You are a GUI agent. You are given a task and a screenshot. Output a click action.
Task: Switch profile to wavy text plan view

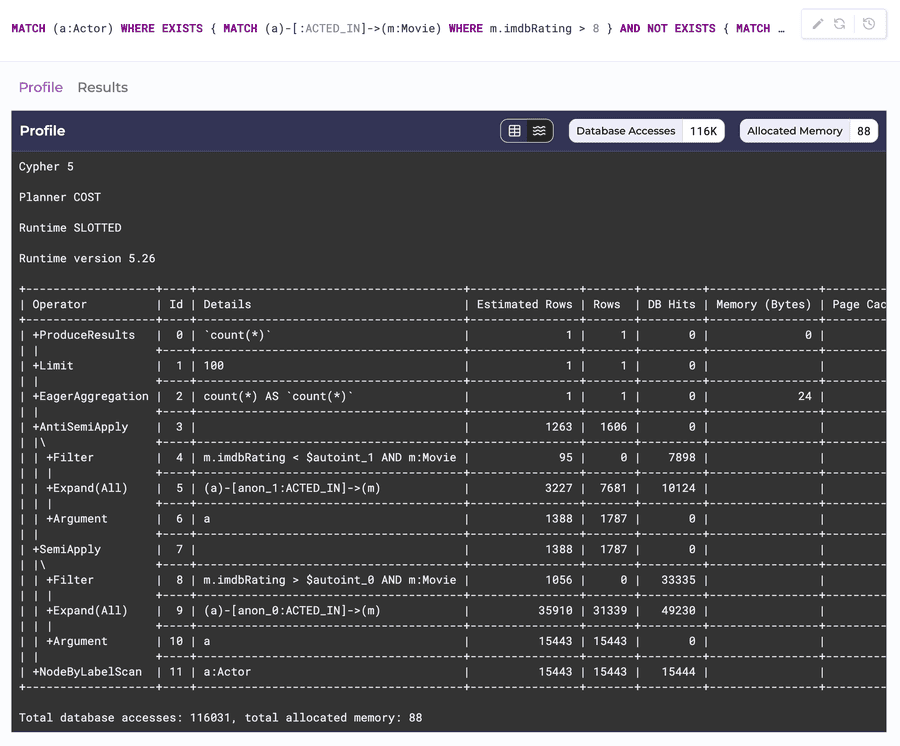539,131
